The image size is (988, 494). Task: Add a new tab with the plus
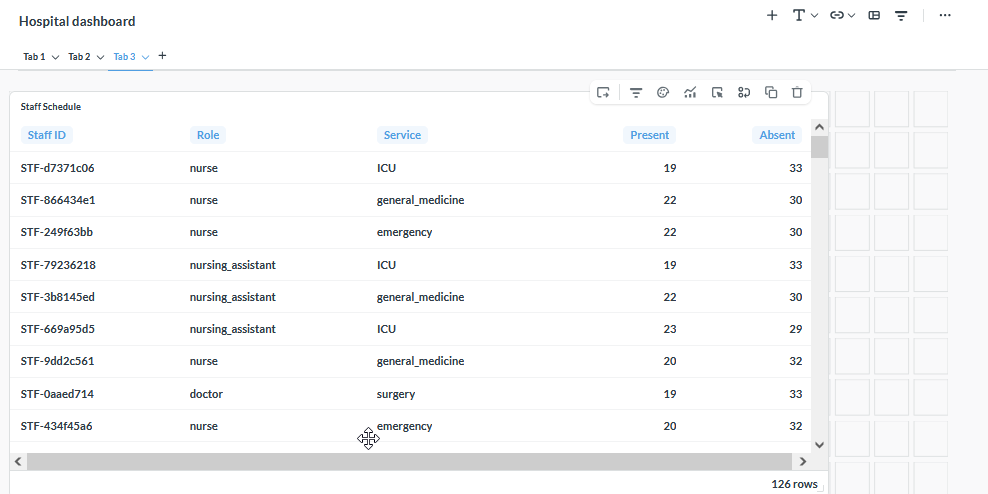coord(162,56)
